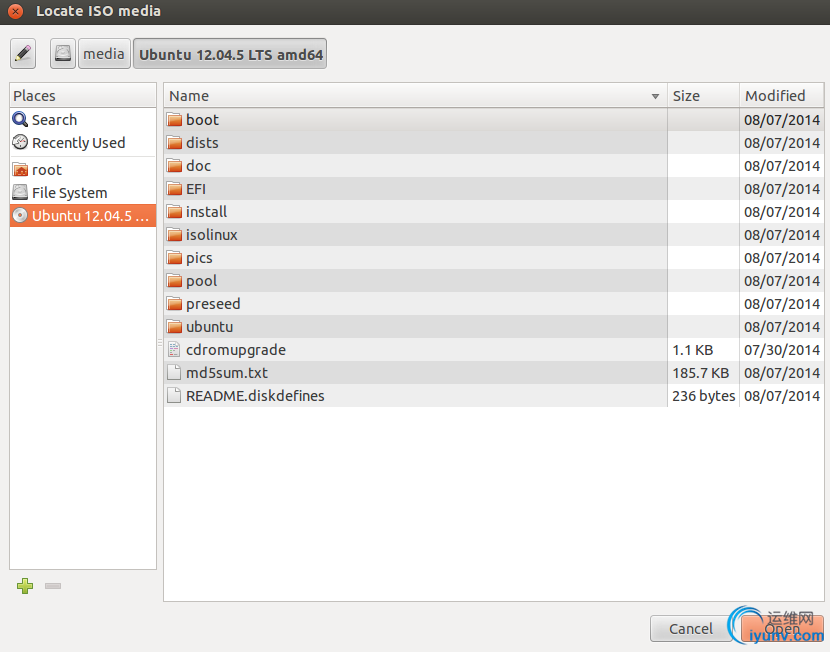This screenshot has width=830, height=652.
Task: Click the 236 bytes size cell
Action: [x=703, y=396]
